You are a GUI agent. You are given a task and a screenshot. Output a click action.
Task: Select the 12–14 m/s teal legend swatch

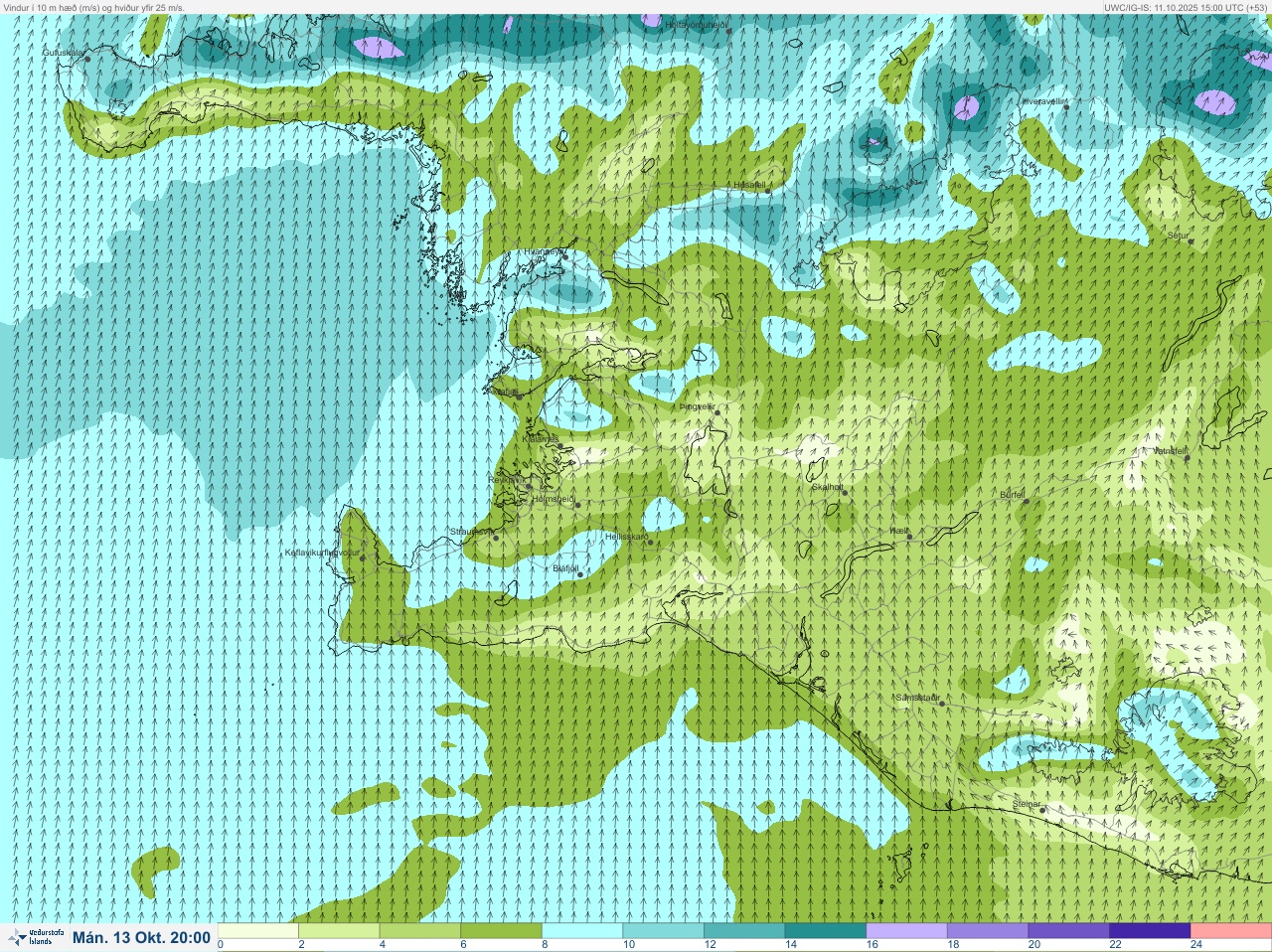coord(744,931)
